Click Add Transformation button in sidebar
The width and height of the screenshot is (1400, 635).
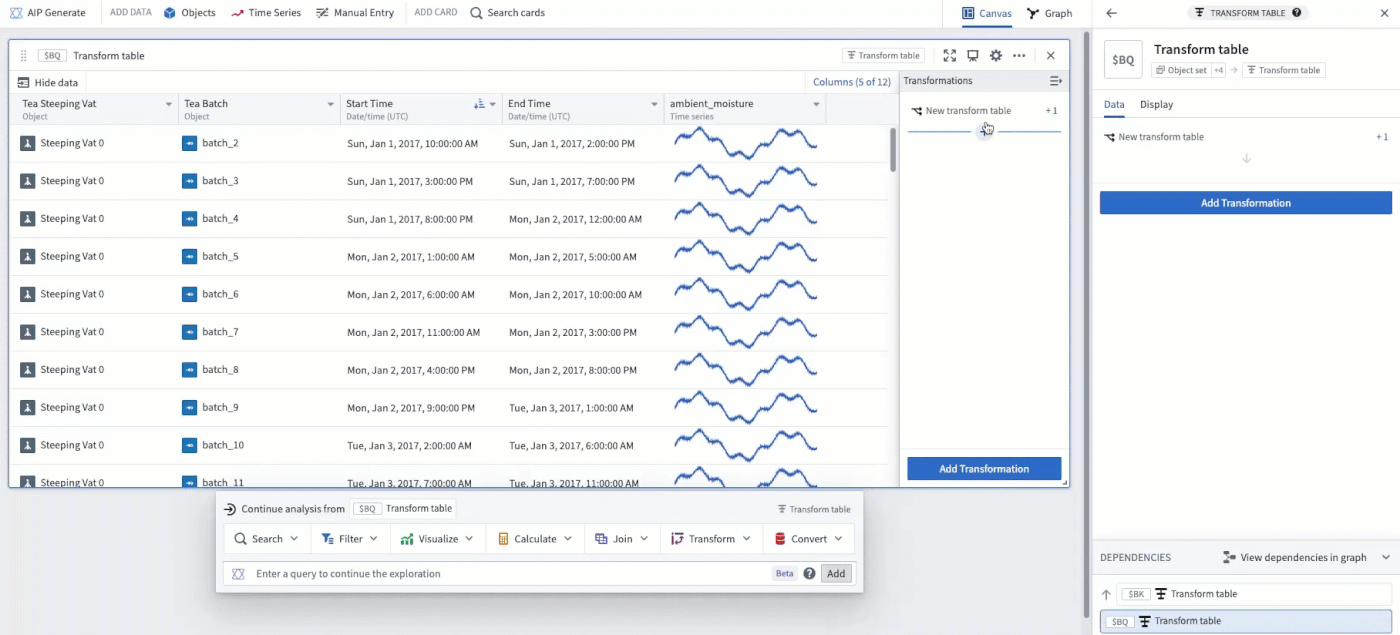coord(1246,203)
